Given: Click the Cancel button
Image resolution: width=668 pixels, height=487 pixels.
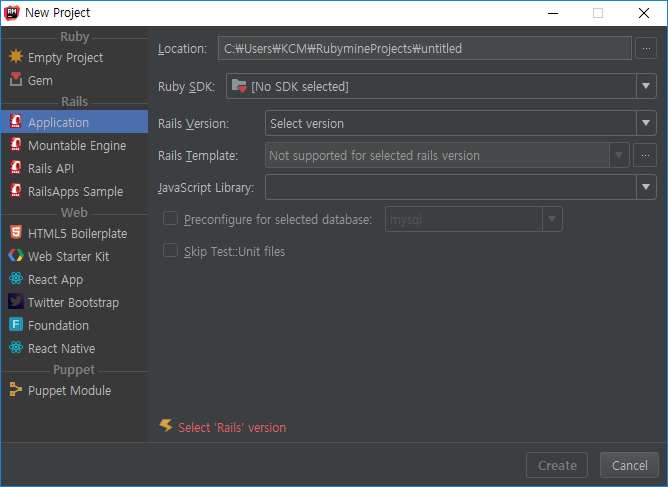Looking at the screenshot, I should point(629,465).
